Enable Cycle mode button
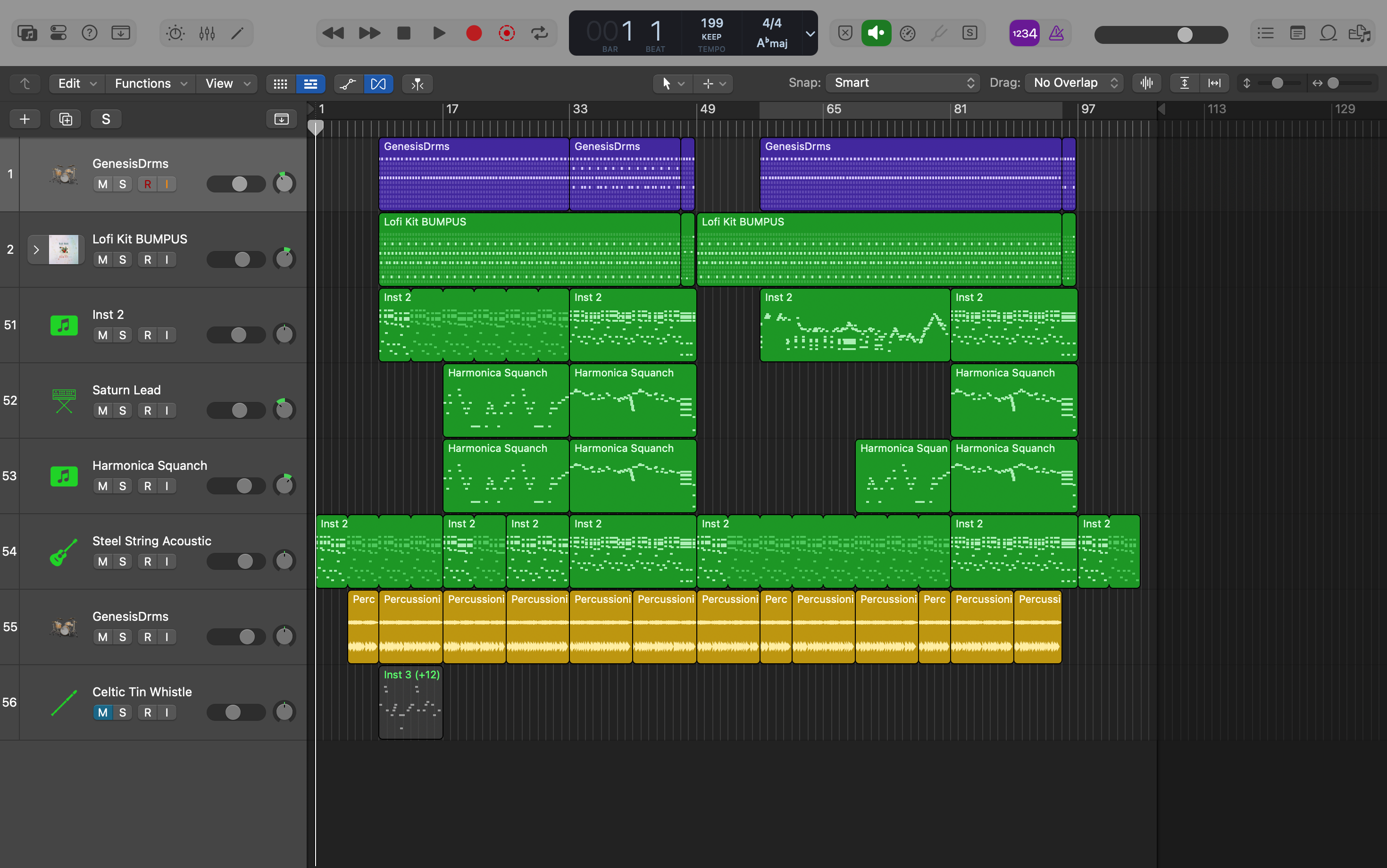This screenshot has height=868, width=1387. [x=539, y=33]
